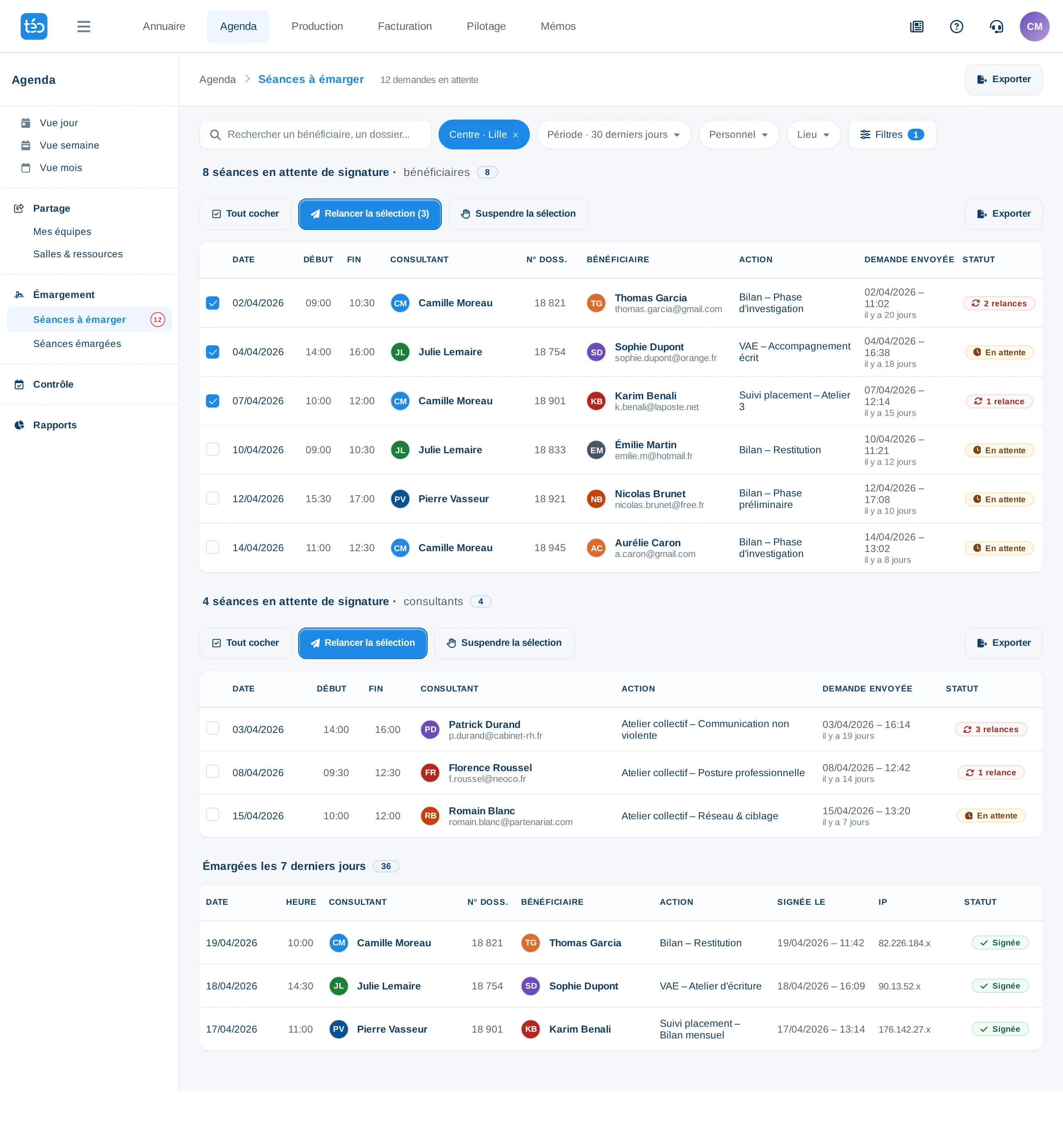Click the Partage share icon
The image size is (1063, 1148).
19,208
